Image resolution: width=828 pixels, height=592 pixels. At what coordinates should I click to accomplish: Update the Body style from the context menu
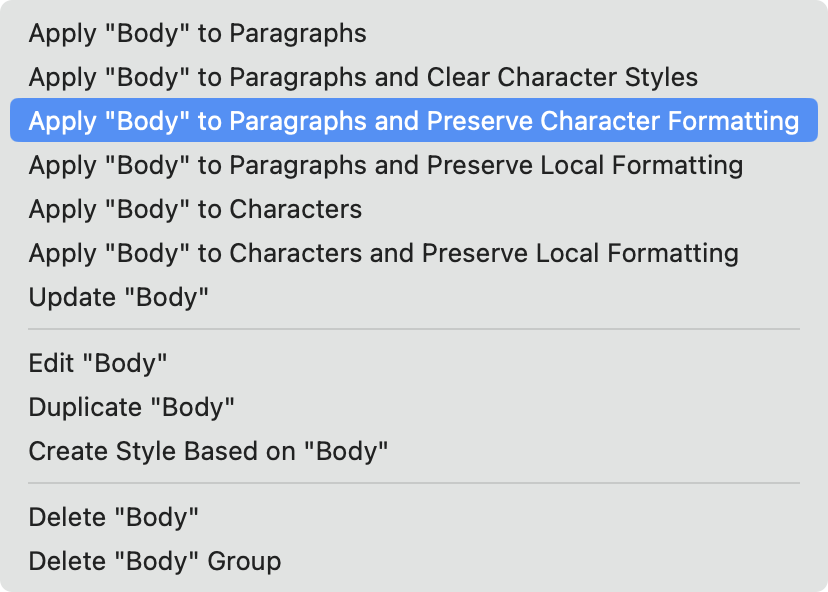pos(119,297)
